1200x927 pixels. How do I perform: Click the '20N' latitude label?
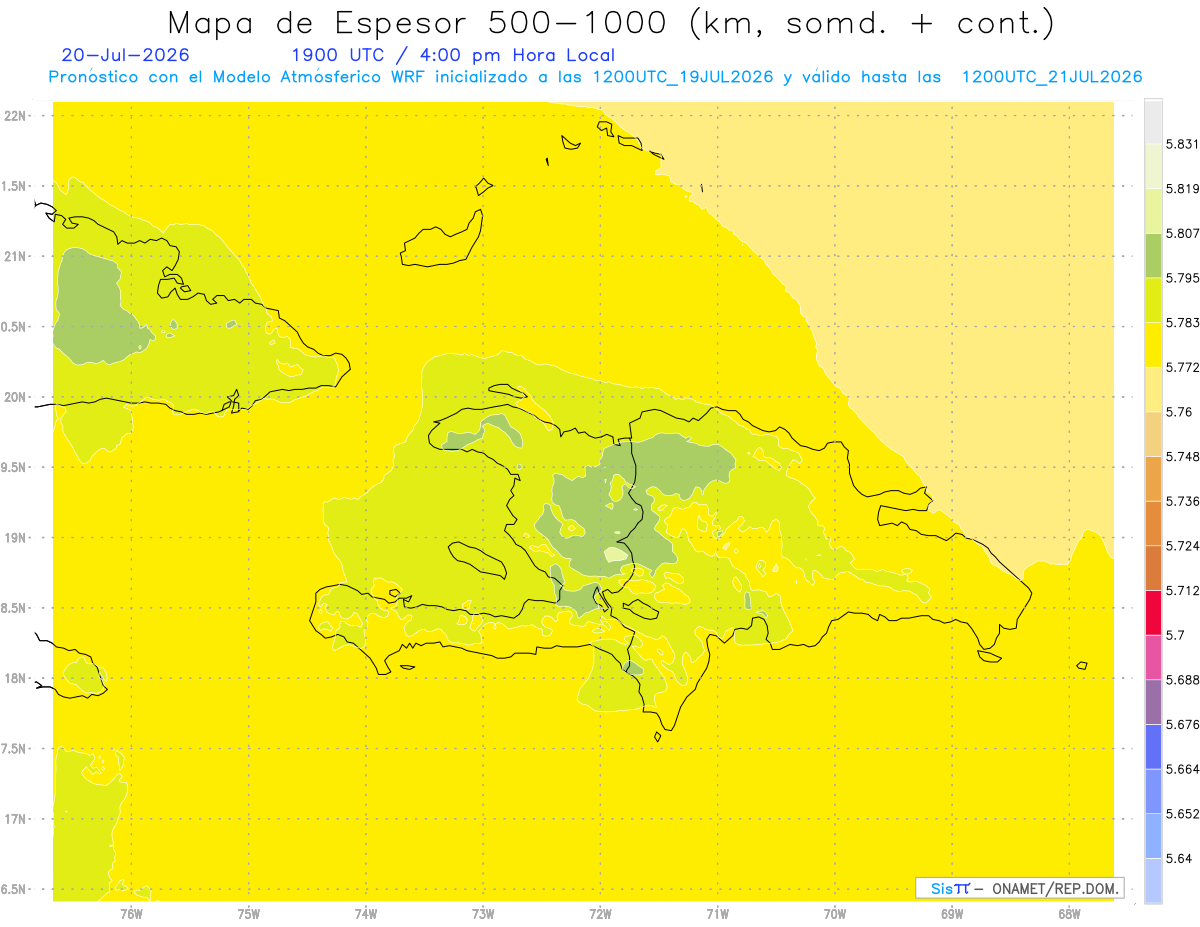tap(15, 397)
